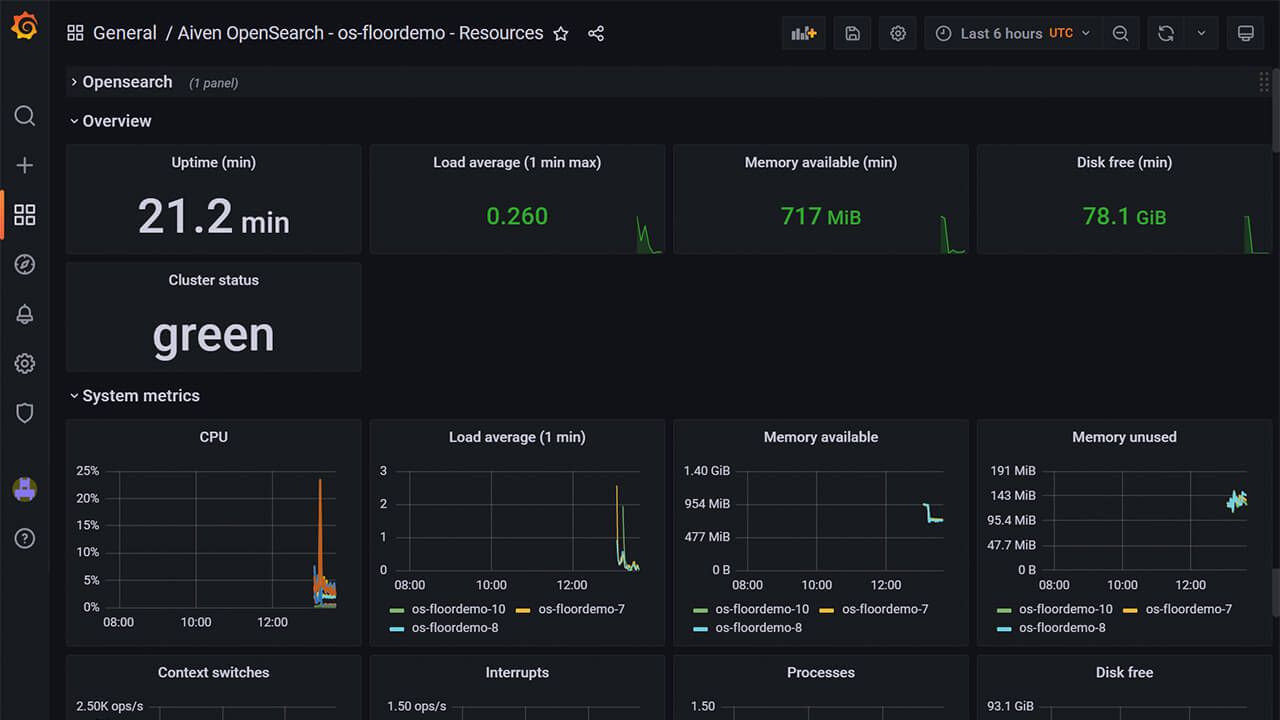Image resolution: width=1280 pixels, height=720 pixels.
Task: Open the Load average (1 min) panel title menu
Action: 517,437
